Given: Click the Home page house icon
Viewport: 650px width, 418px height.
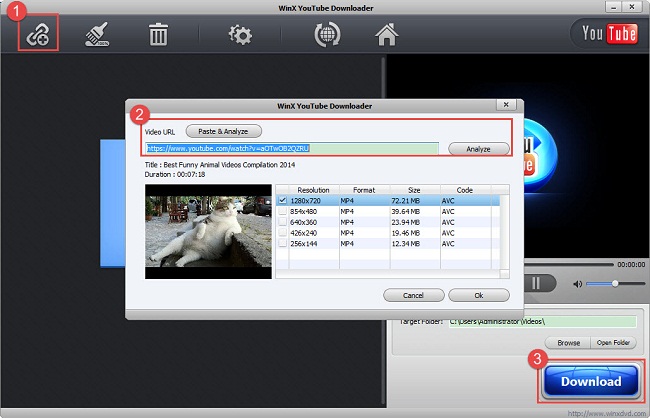Looking at the screenshot, I should coord(386,34).
